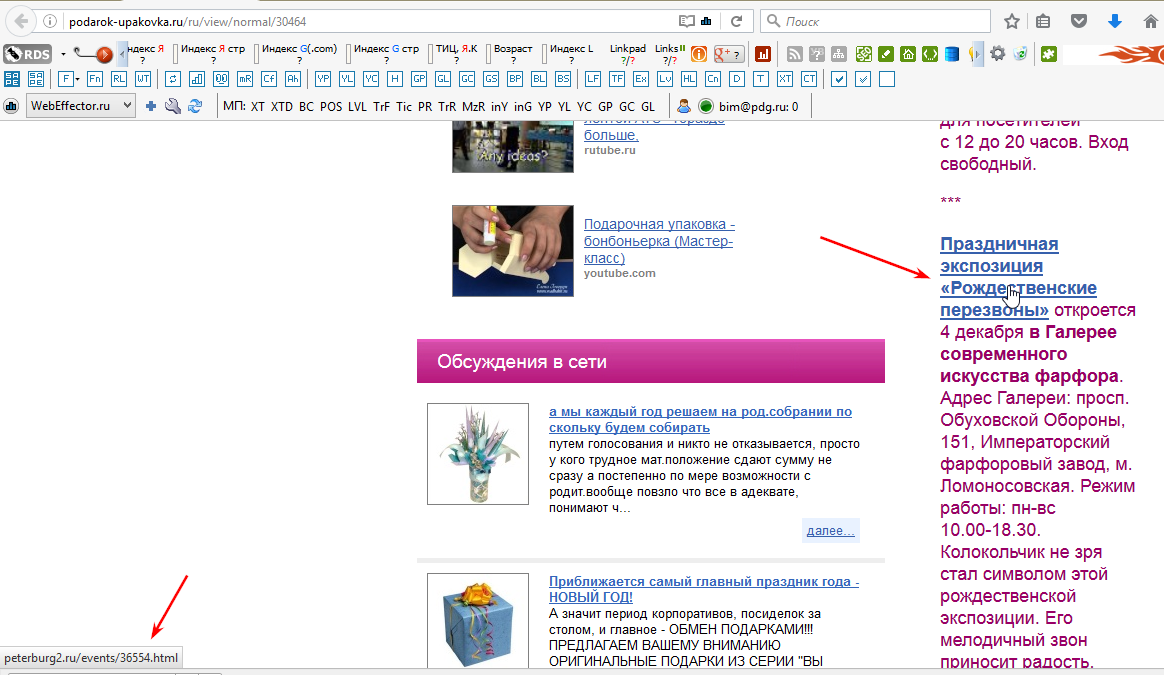This screenshot has height=675, width=1164.
Task: Click the red bar-chart statistics icon
Action: [762, 54]
